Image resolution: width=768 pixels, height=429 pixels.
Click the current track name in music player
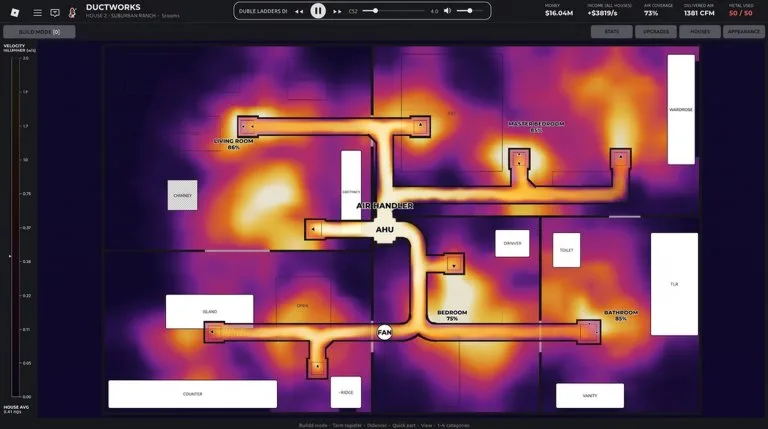263,11
